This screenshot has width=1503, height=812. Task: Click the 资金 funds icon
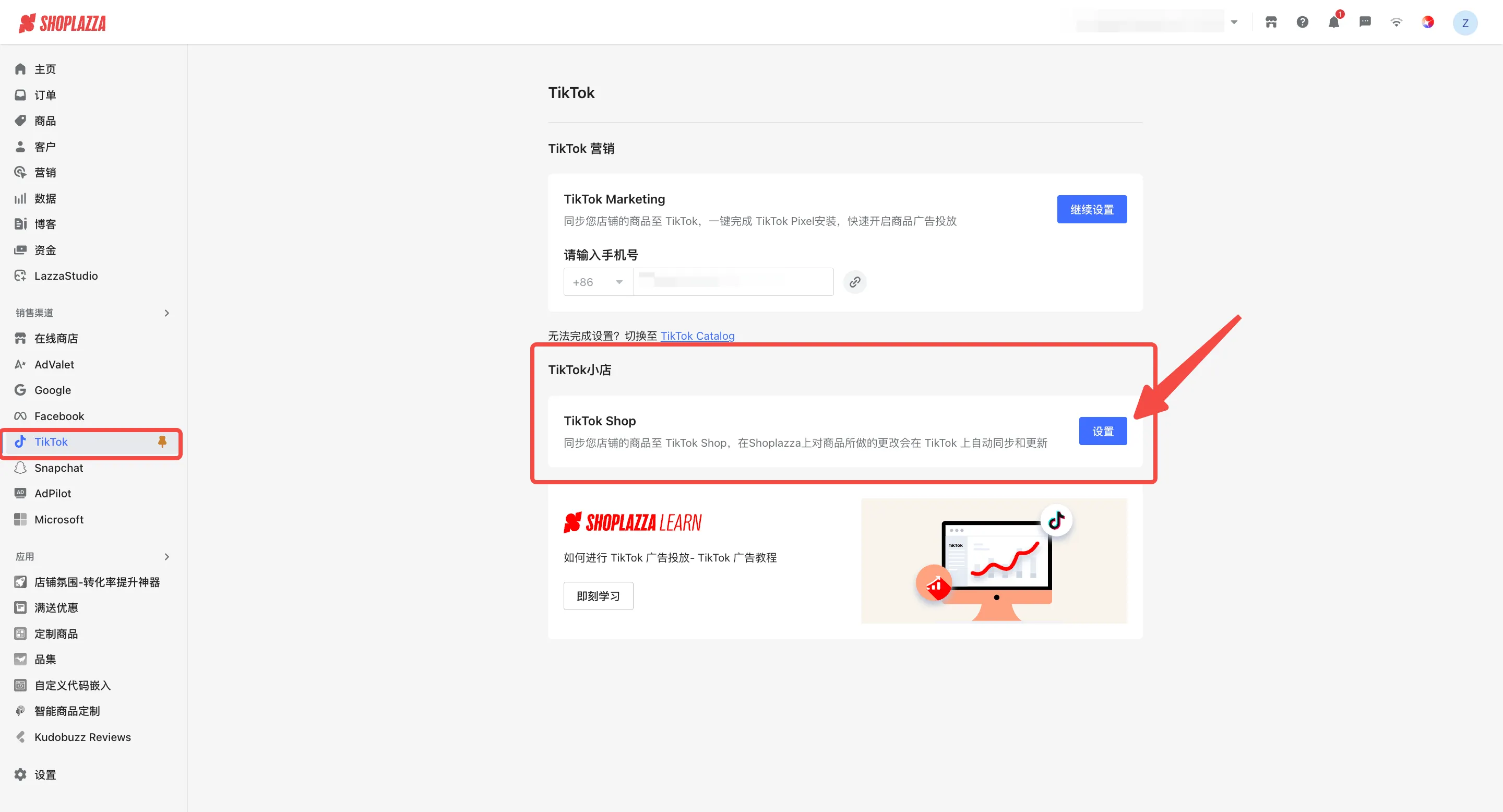coord(20,250)
